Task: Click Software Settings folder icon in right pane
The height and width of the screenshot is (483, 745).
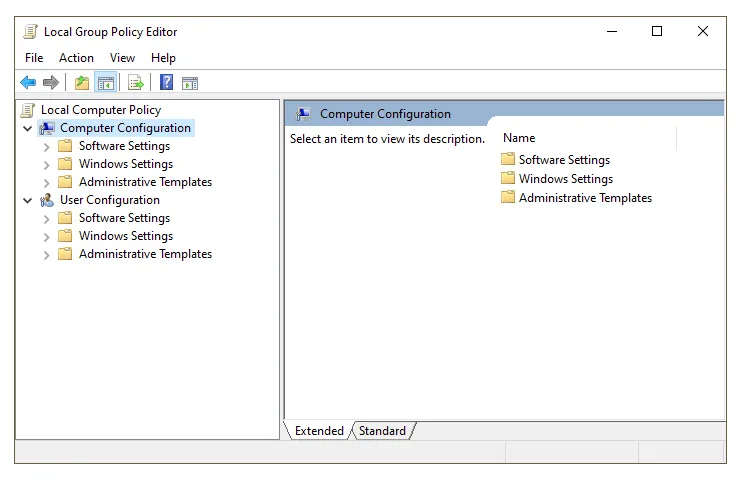Action: pyautogui.click(x=507, y=159)
